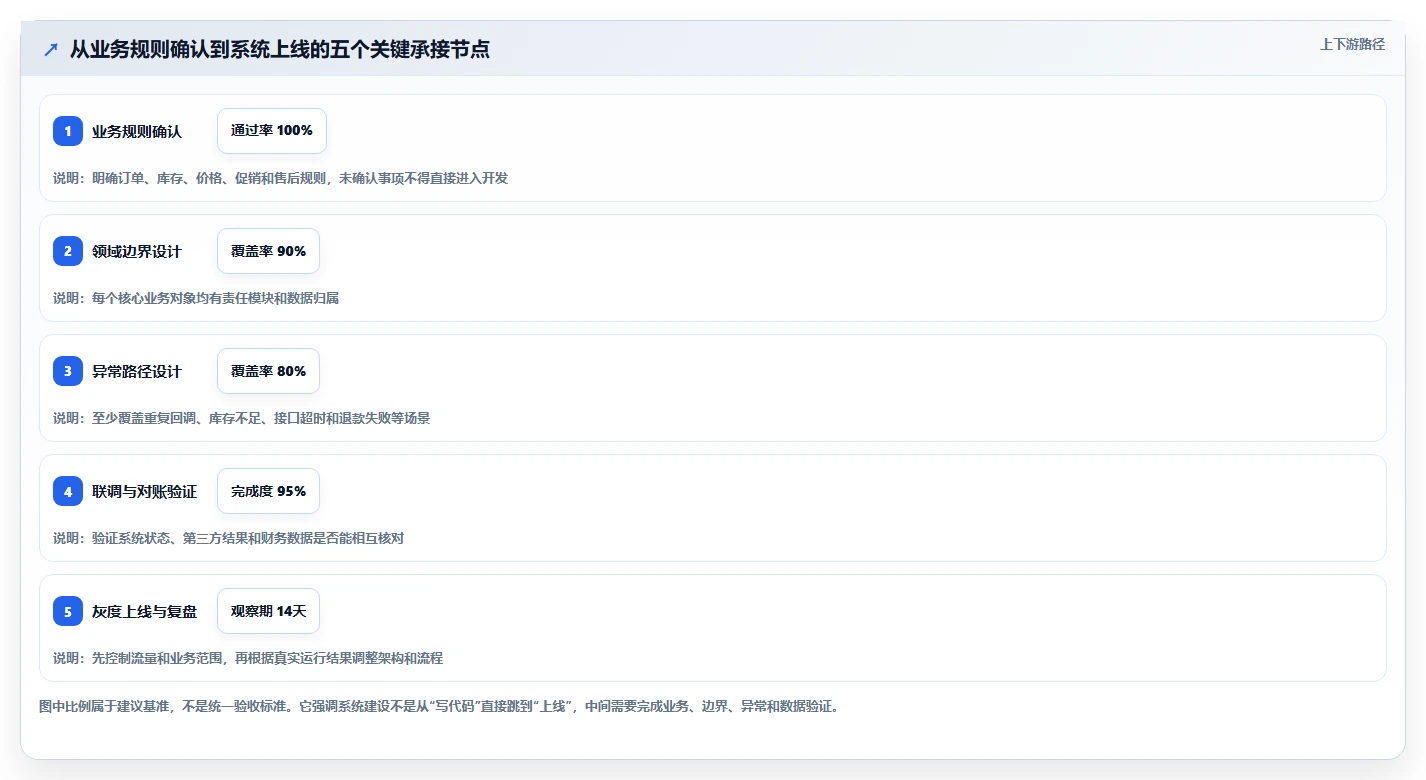Screen dimensions: 1426x780
Task: Click the description starting 验证系统状态
Action: coord(228,538)
